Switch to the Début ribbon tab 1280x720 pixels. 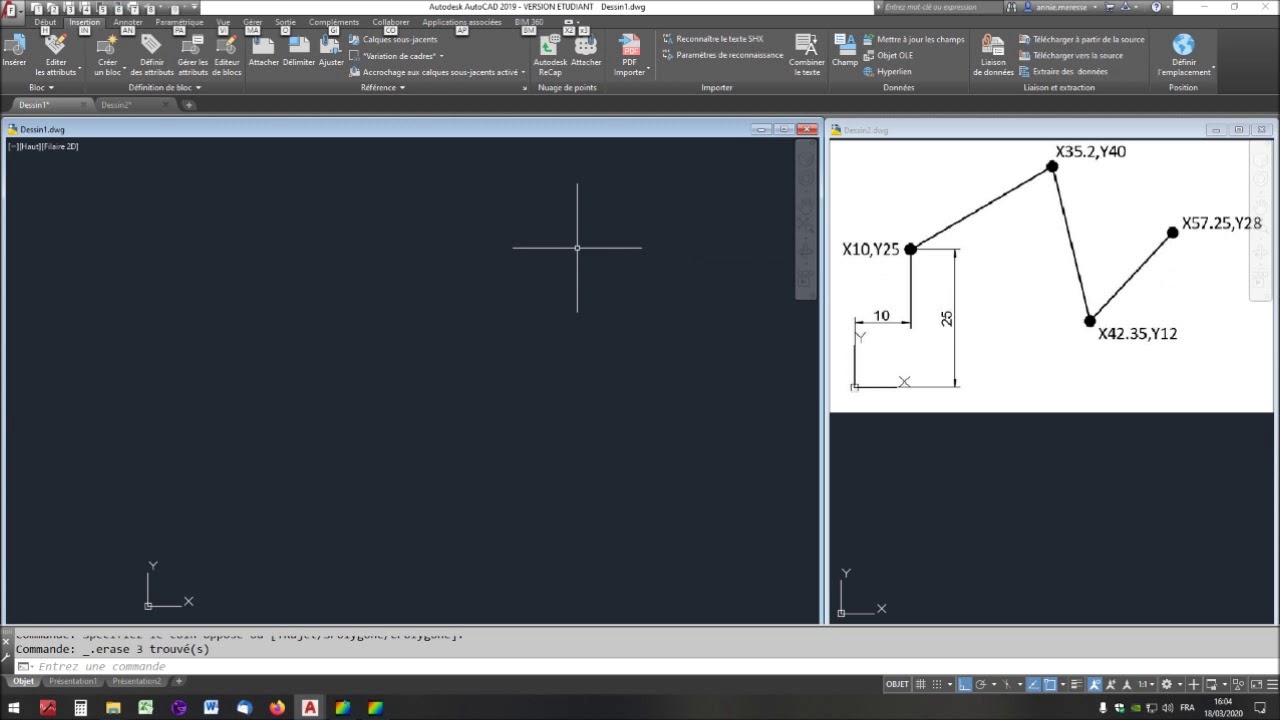tap(45, 22)
